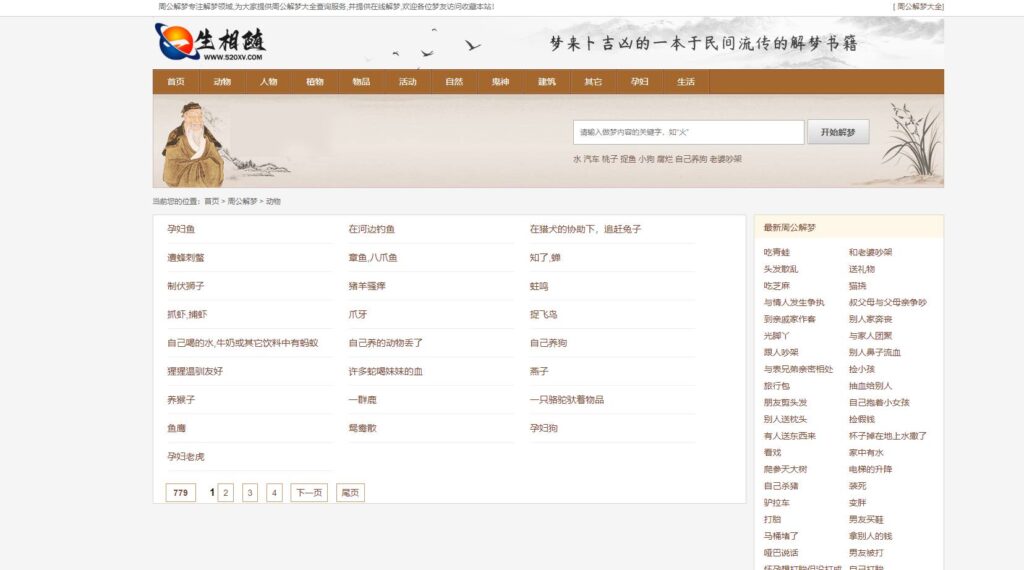This screenshot has height=570, width=1024.
Task: Open the 自己养的动物丢了 entry
Action: [385, 343]
